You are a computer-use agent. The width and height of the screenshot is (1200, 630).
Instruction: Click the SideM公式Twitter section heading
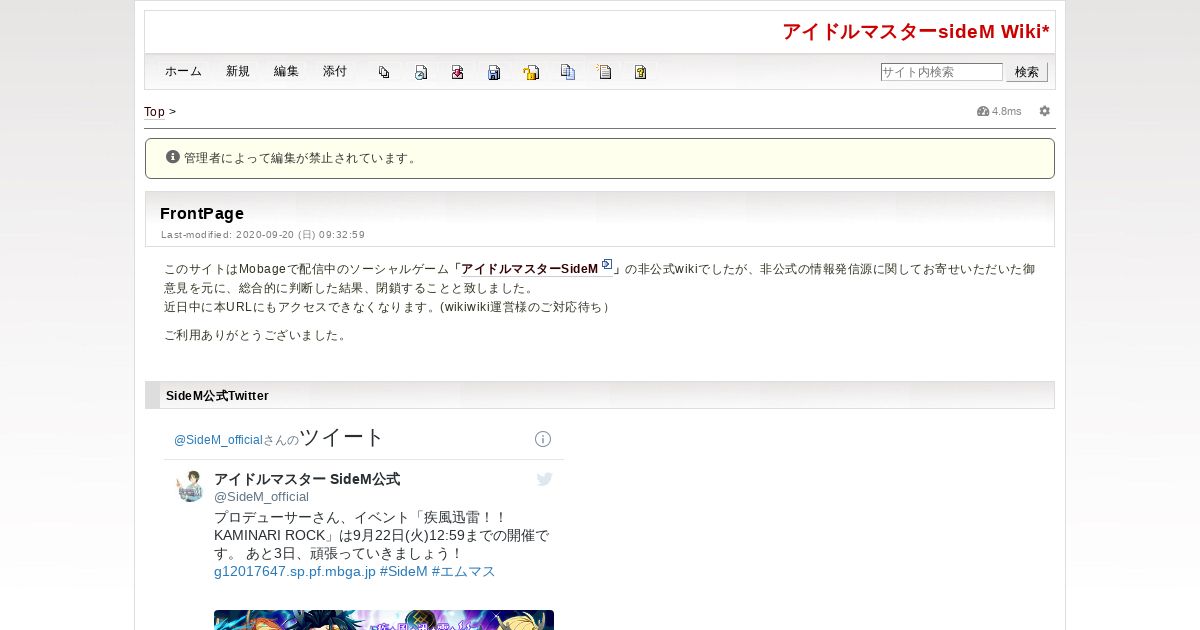coord(217,396)
